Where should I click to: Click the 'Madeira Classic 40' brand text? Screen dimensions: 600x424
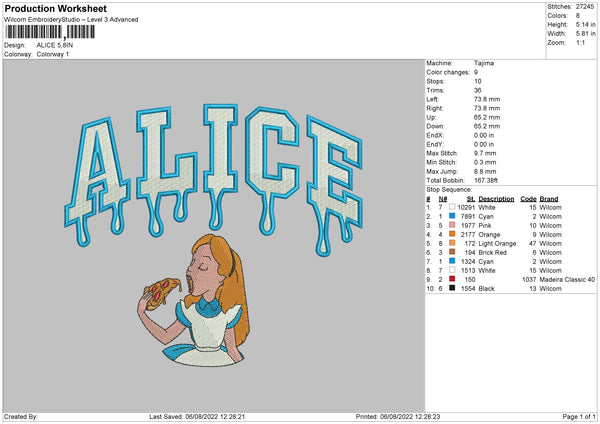567,279
